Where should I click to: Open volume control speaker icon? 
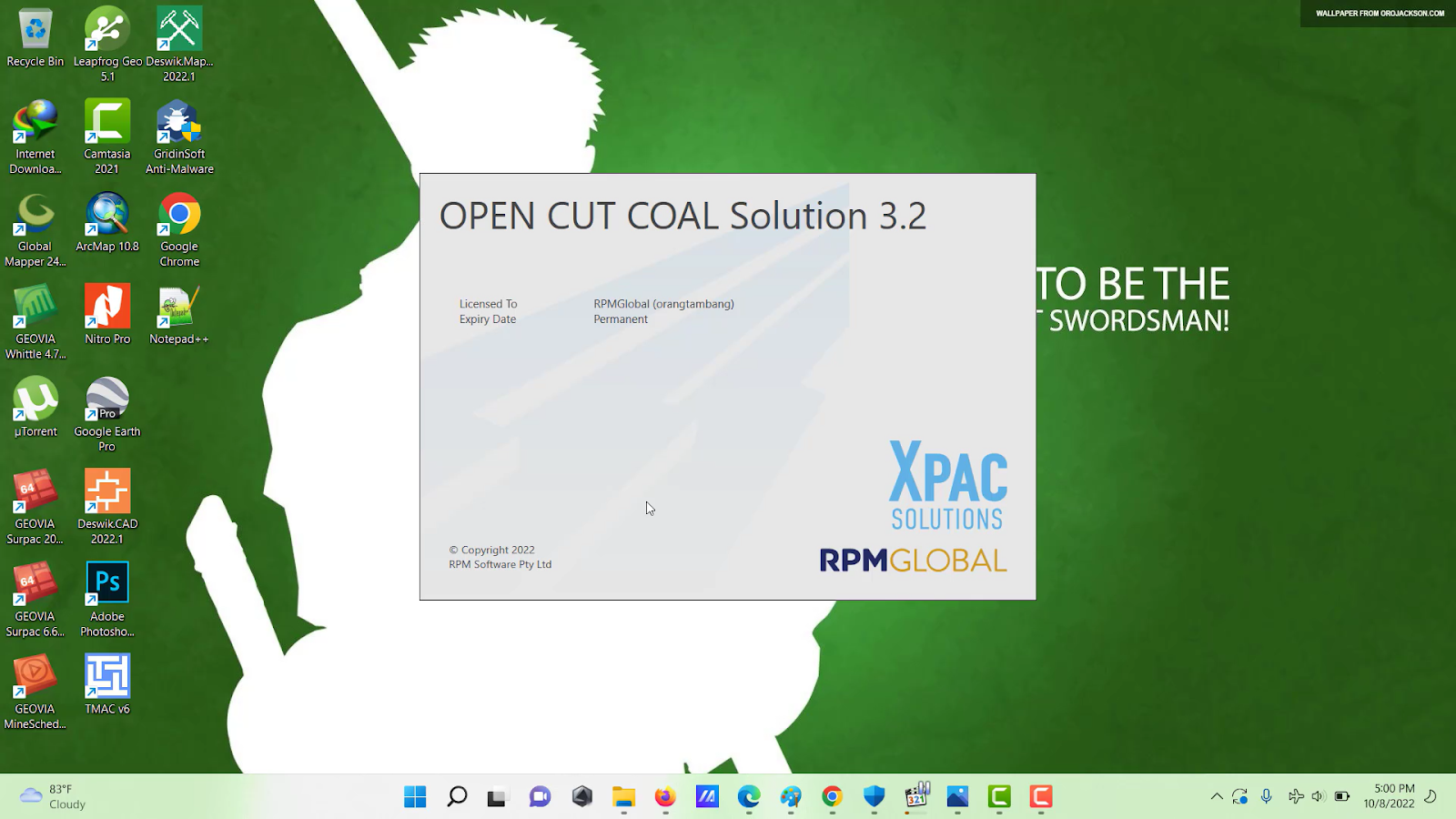pyautogui.click(x=1318, y=797)
